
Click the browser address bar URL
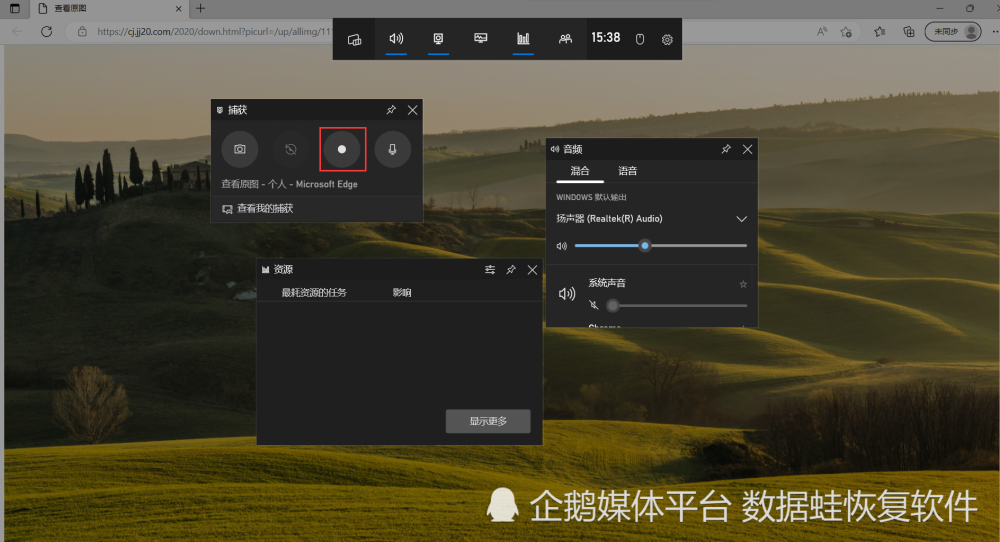[x=214, y=31]
